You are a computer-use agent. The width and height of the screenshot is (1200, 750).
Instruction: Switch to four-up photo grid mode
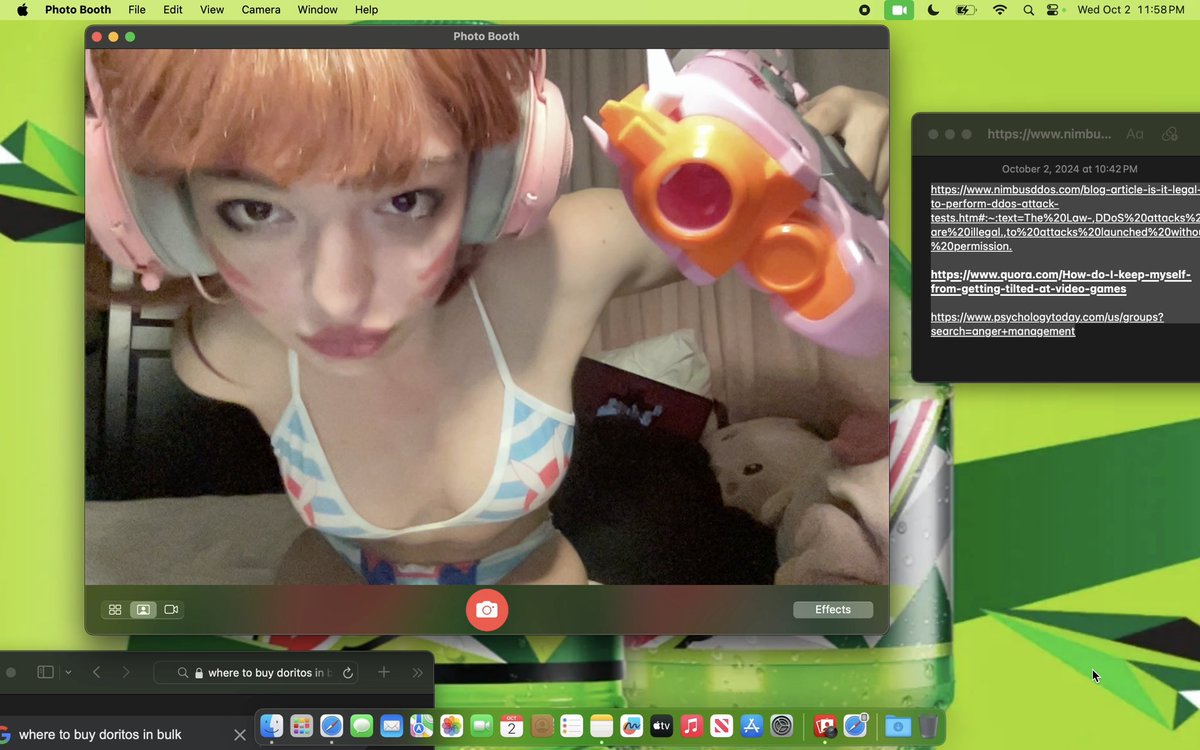pos(115,609)
